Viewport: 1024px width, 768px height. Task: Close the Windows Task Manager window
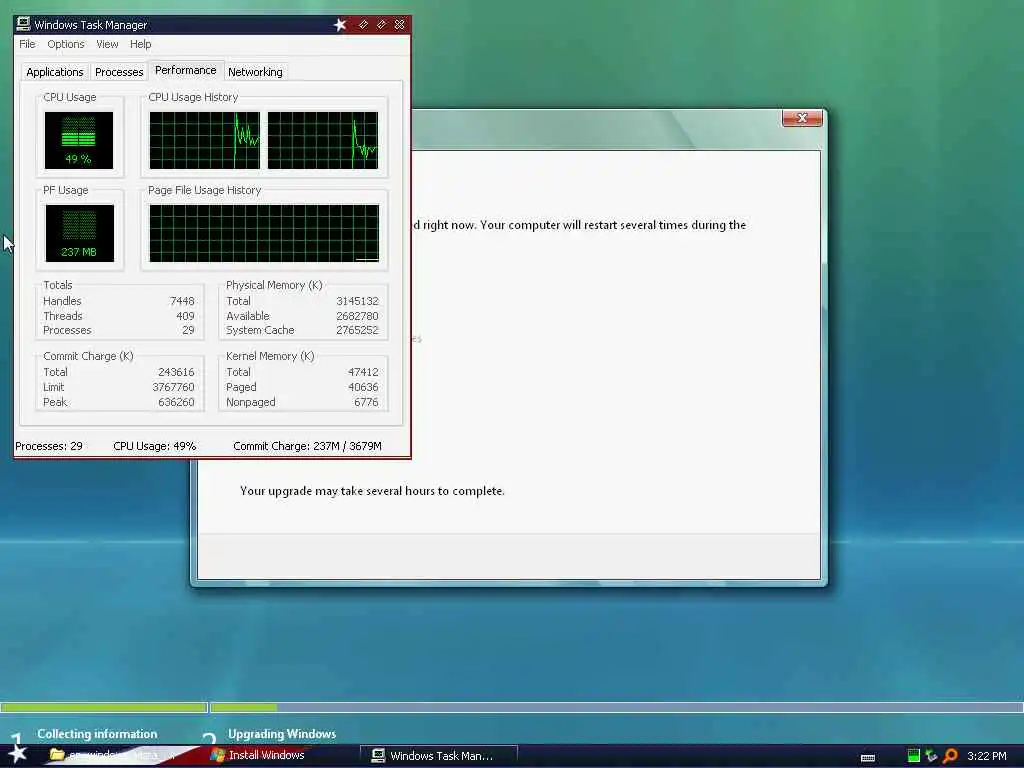point(400,25)
